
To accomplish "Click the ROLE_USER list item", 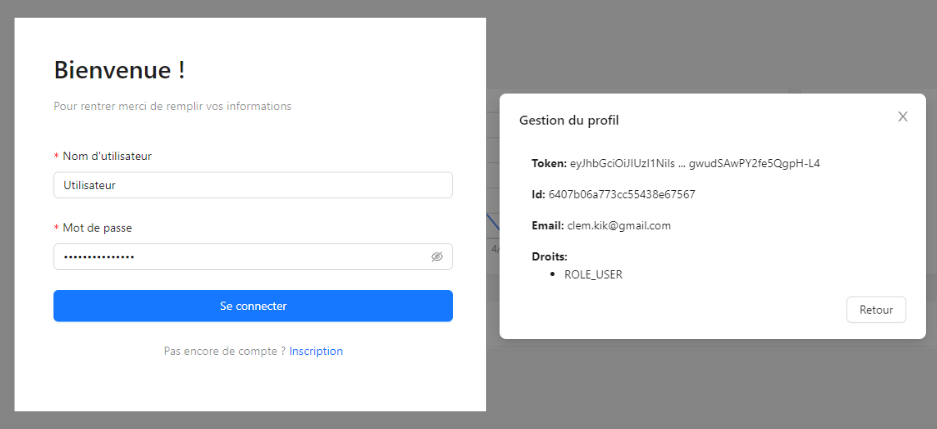I will coord(593,275).
